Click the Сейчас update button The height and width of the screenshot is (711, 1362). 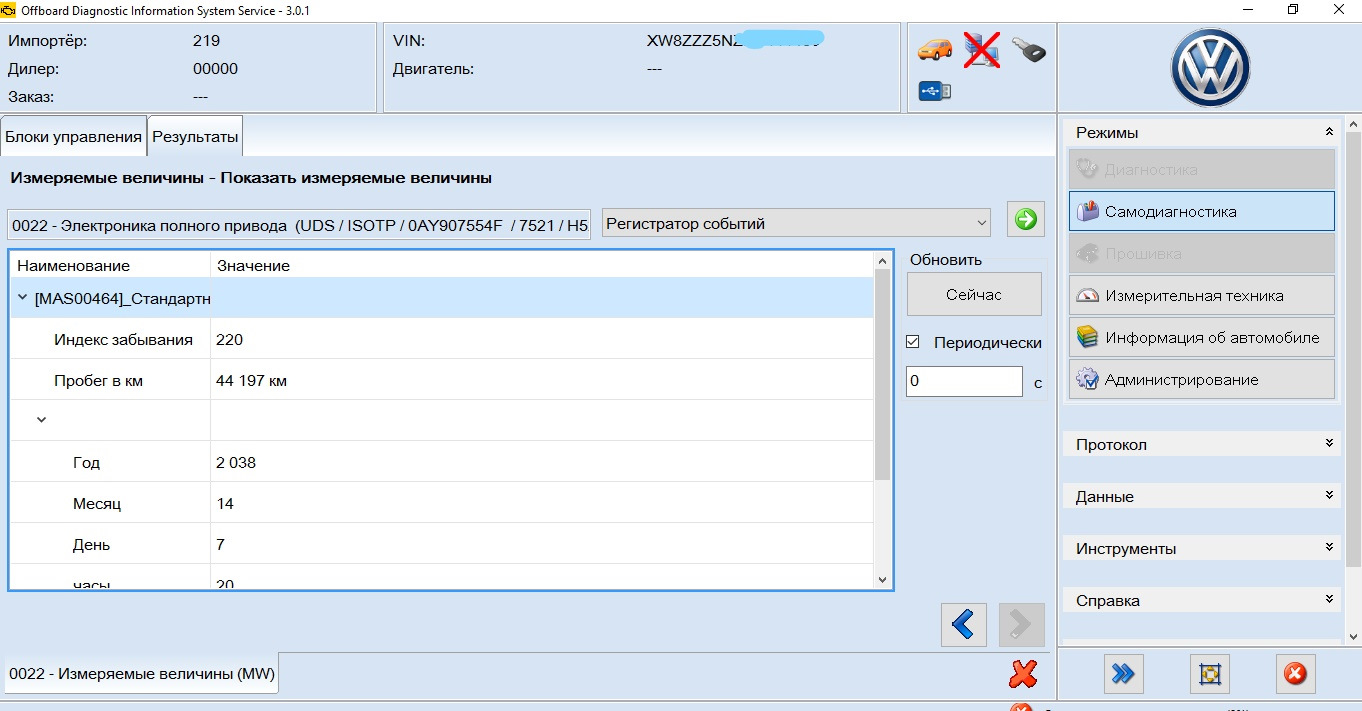pyautogui.click(x=974, y=294)
